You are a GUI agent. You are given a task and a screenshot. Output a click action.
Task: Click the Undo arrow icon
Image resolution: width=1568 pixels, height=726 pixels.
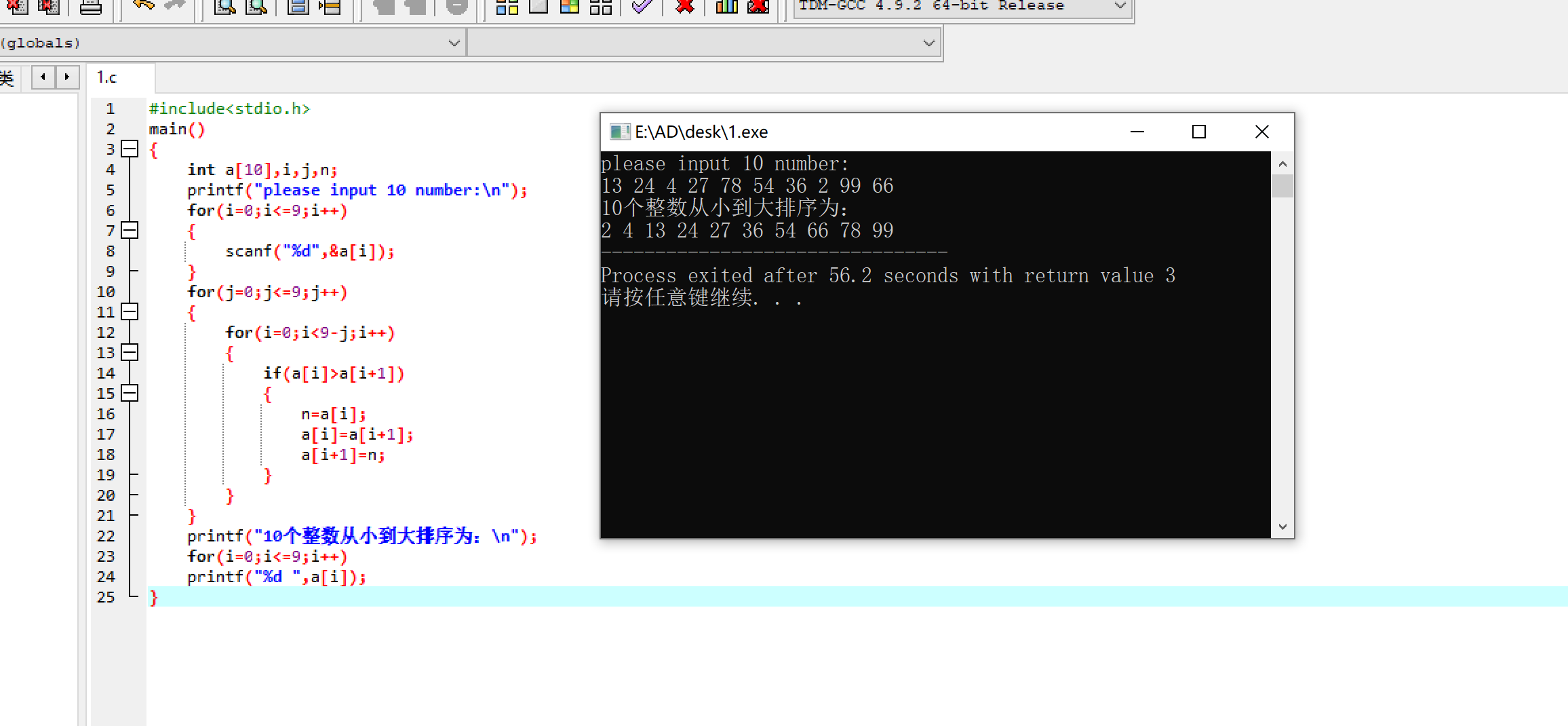point(143,5)
